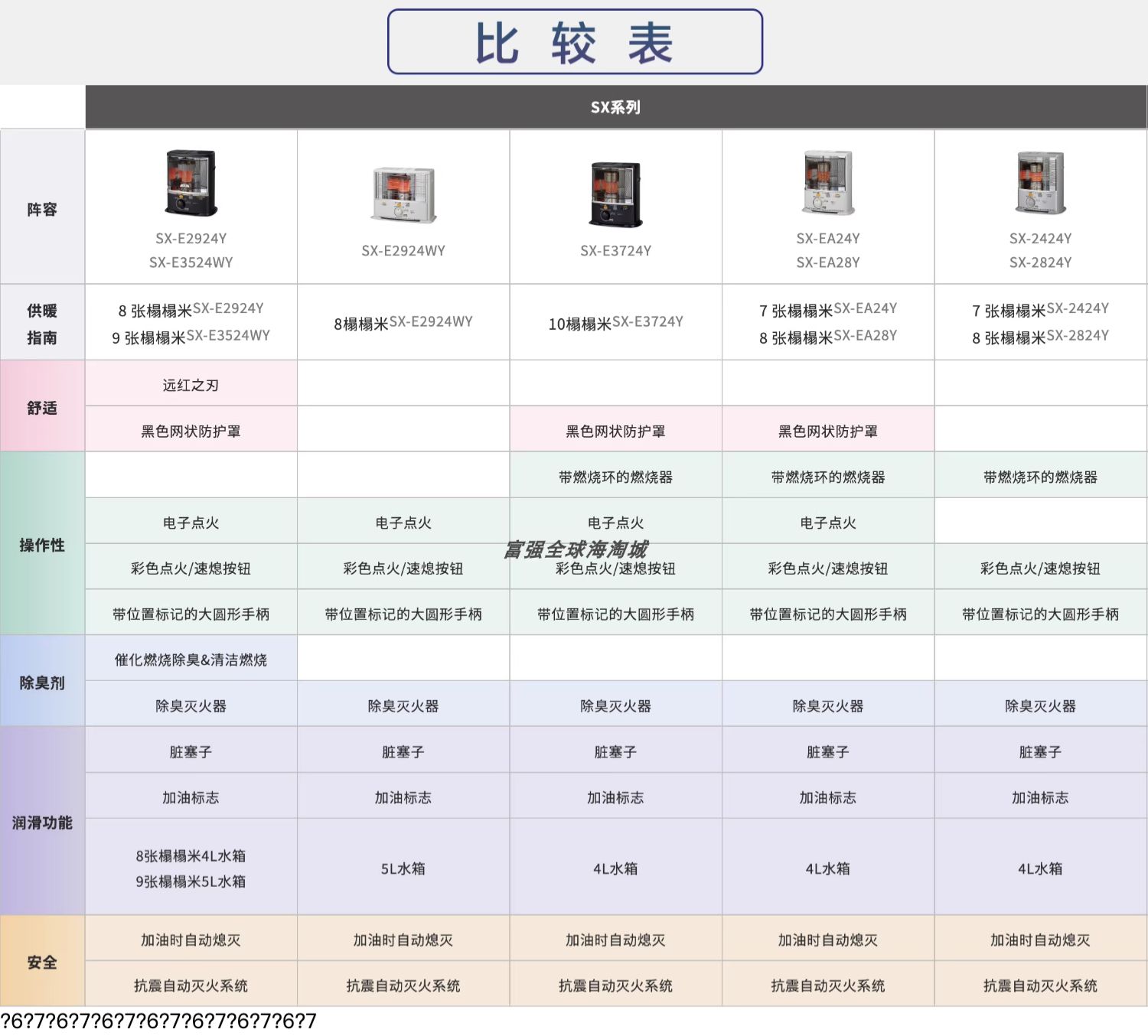Click 4L水箱 in the SX-2424Y column
Viewport: 1148px width, 1036px height.
tap(1040, 868)
